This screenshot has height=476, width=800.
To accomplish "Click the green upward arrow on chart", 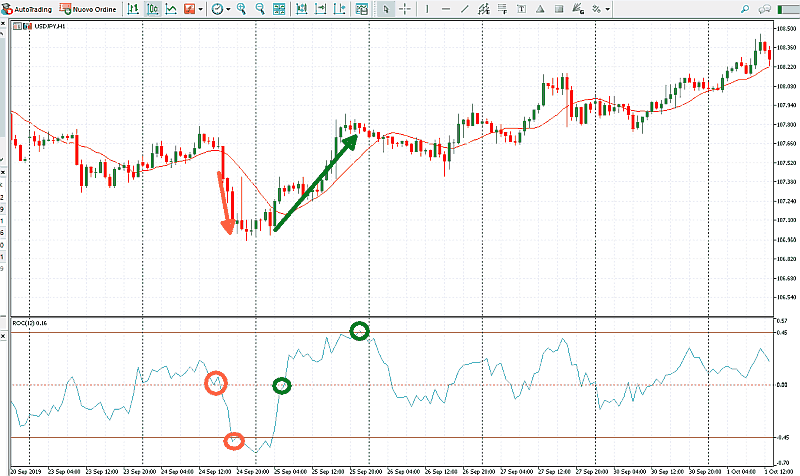I will pyautogui.click(x=315, y=182).
